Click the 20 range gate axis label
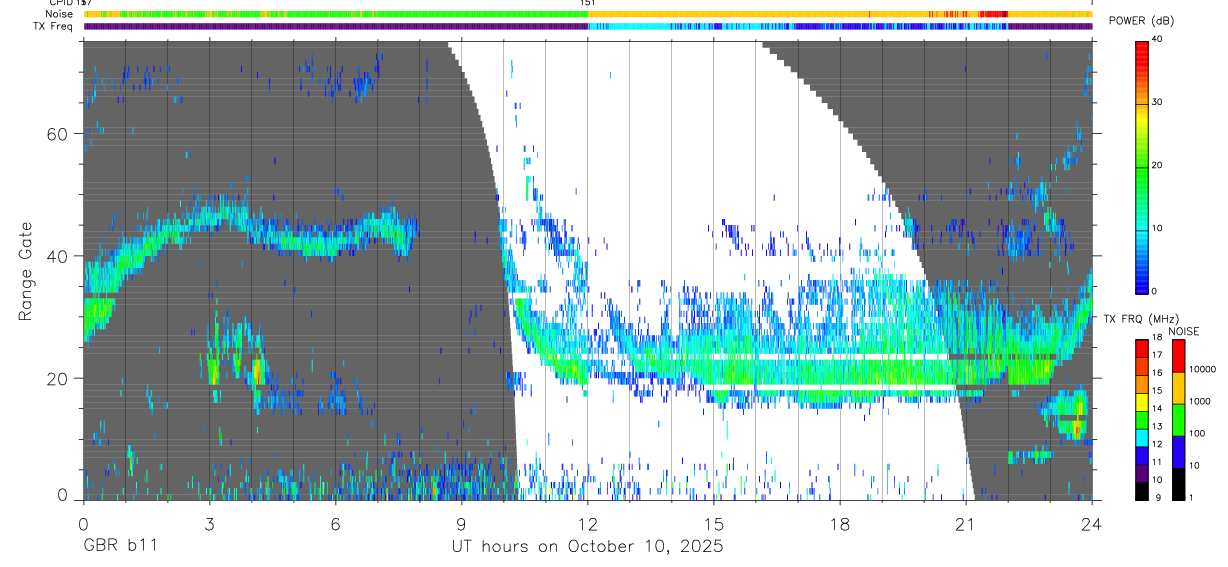 pos(59,379)
